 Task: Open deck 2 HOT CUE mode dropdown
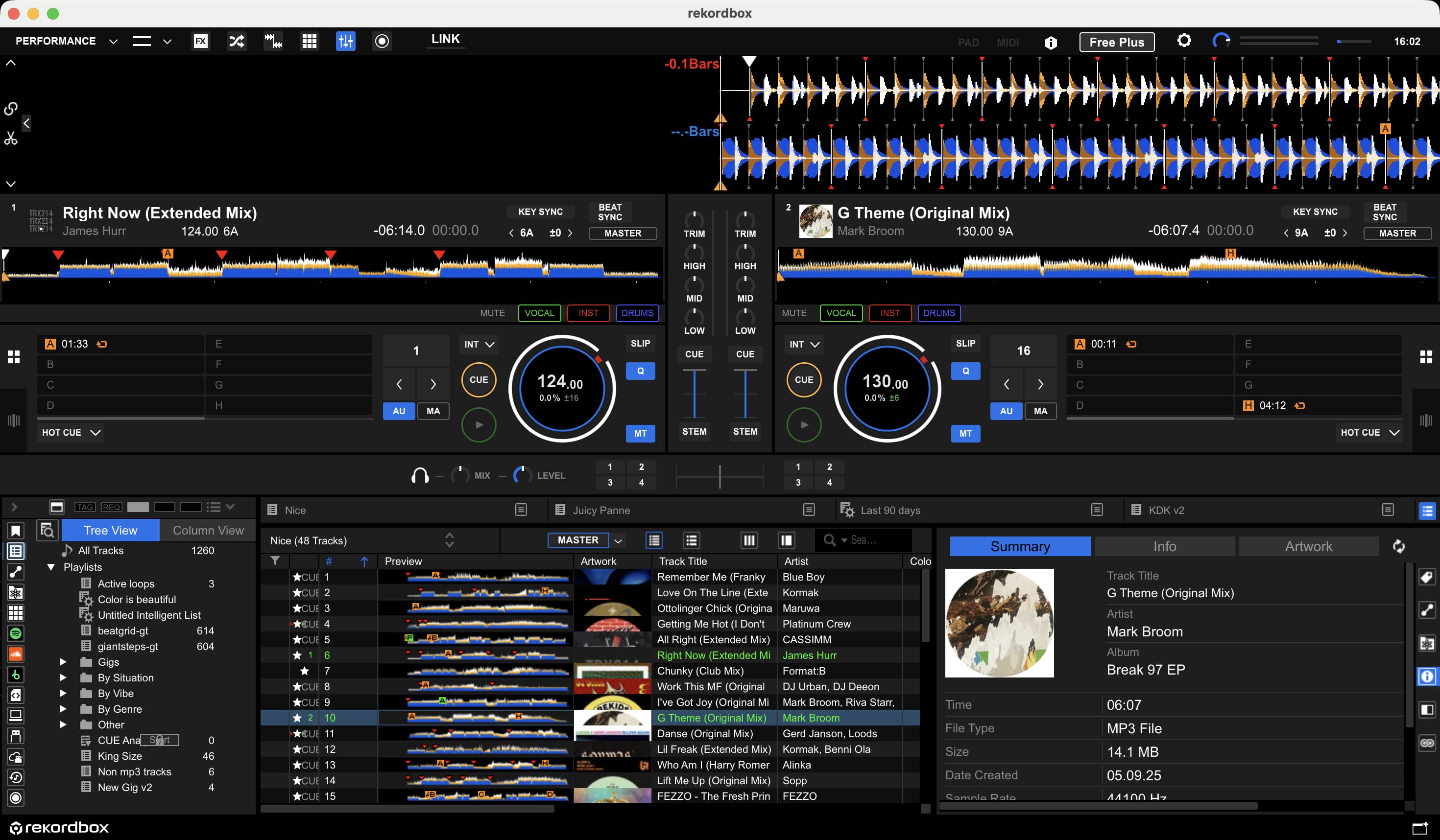pos(1369,432)
